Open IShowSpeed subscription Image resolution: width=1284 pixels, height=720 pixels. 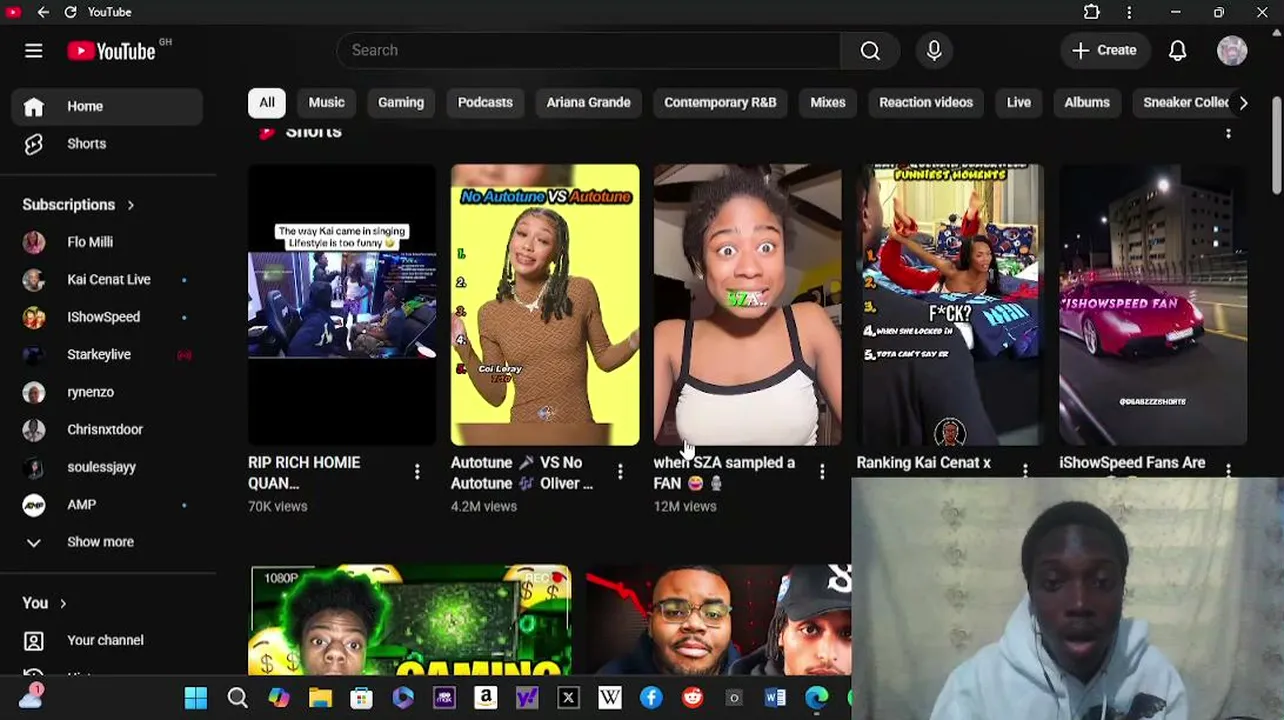point(107,317)
